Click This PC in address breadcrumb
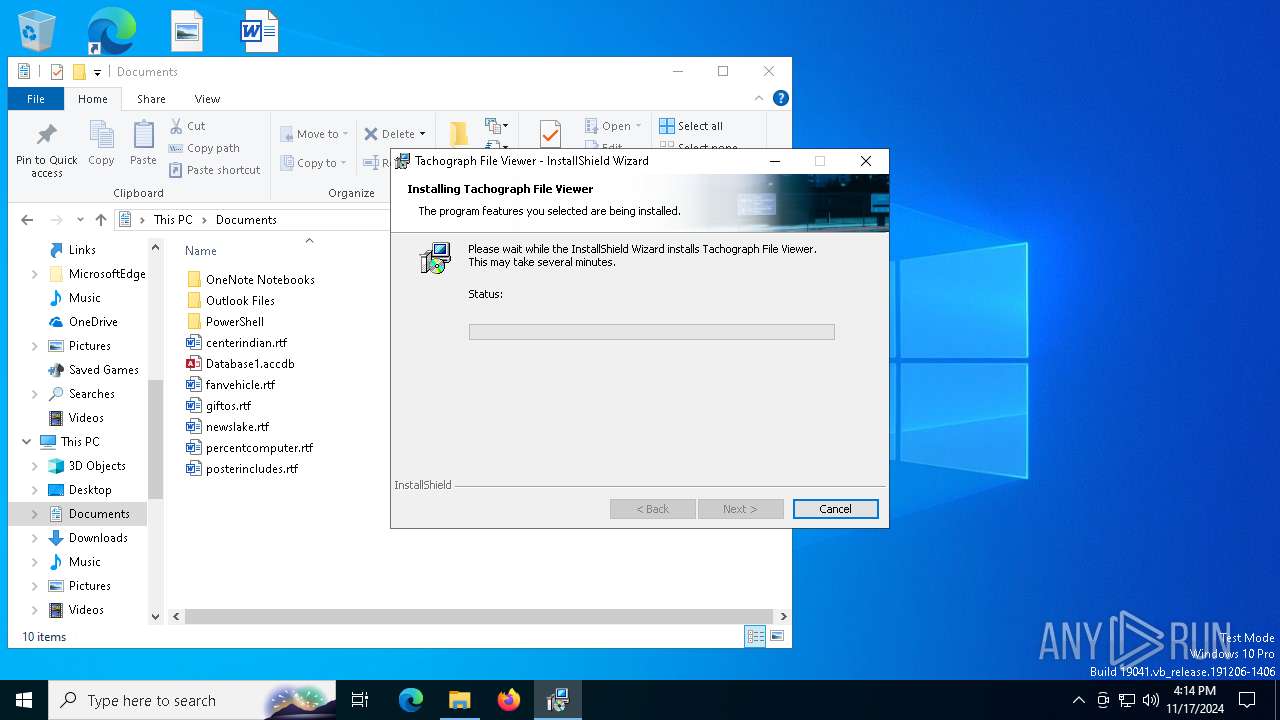Screen dimensions: 1280x720 click(173, 220)
